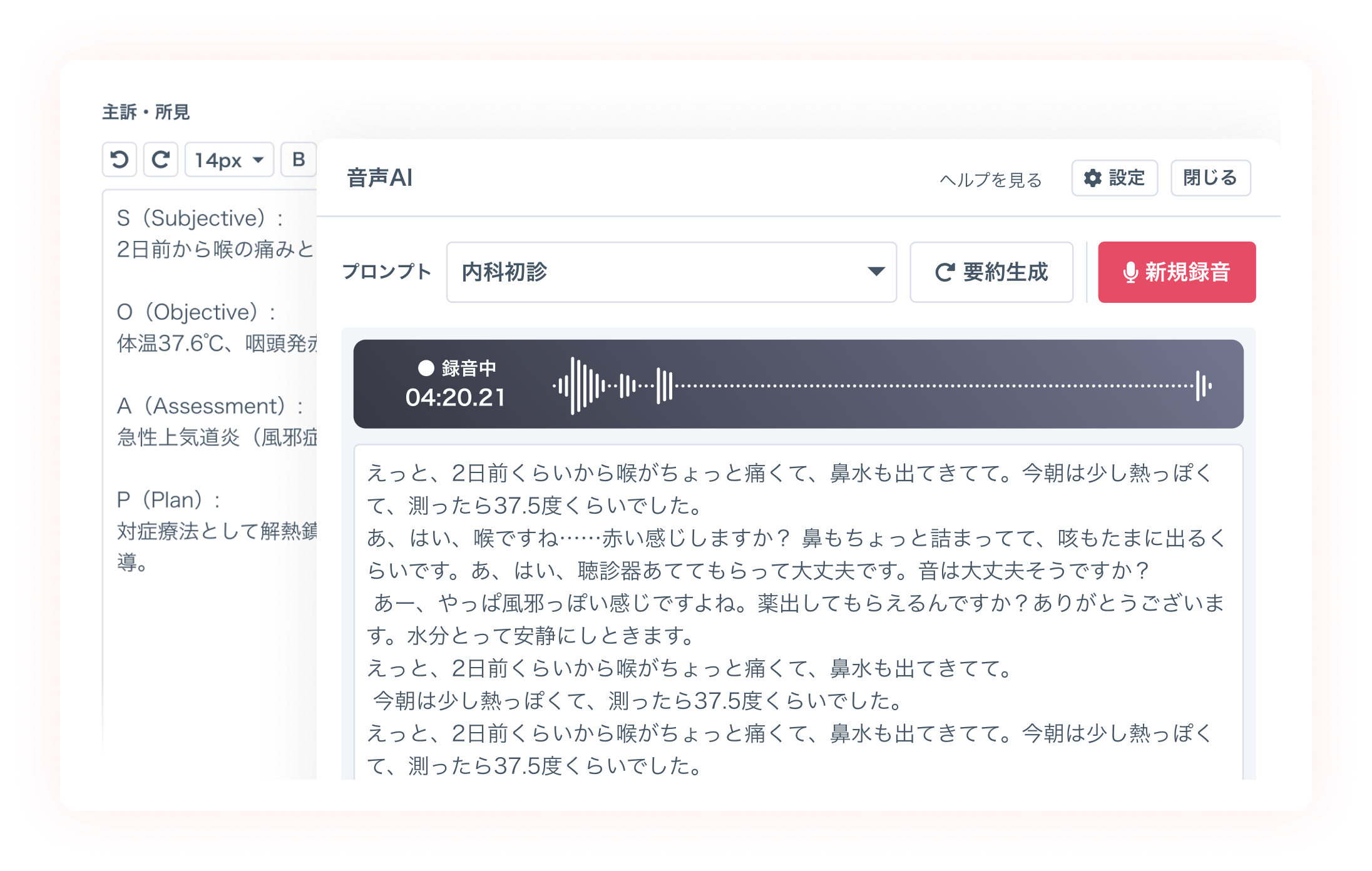The height and width of the screenshot is (871, 1372).
Task: Click the redo arrow icon
Action: (x=161, y=160)
